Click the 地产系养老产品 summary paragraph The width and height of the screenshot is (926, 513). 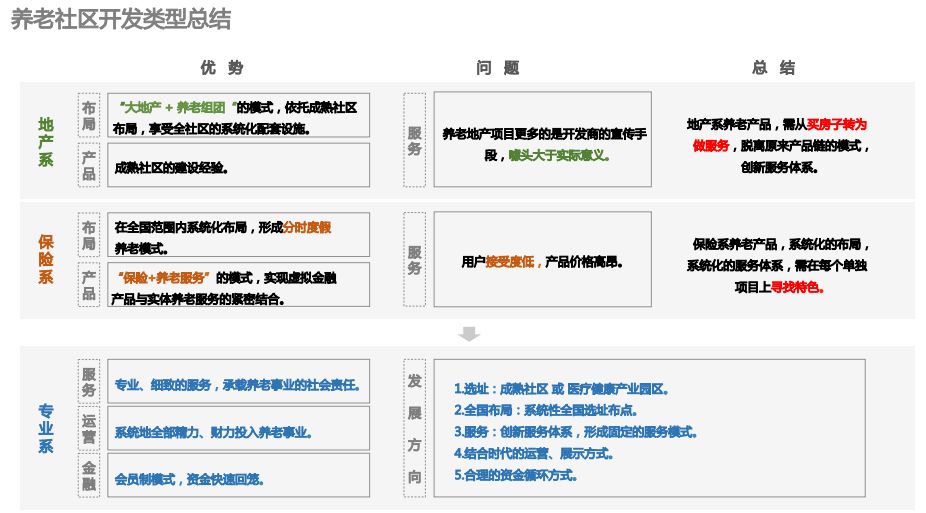click(778, 146)
